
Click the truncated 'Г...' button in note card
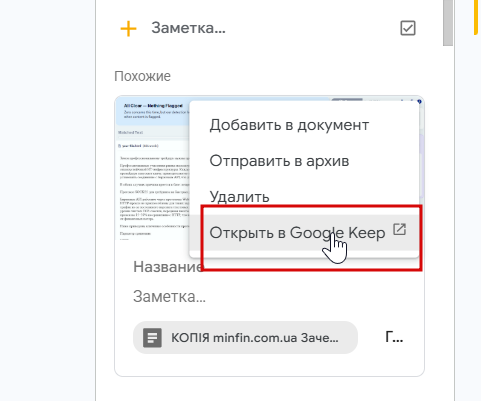(x=394, y=337)
